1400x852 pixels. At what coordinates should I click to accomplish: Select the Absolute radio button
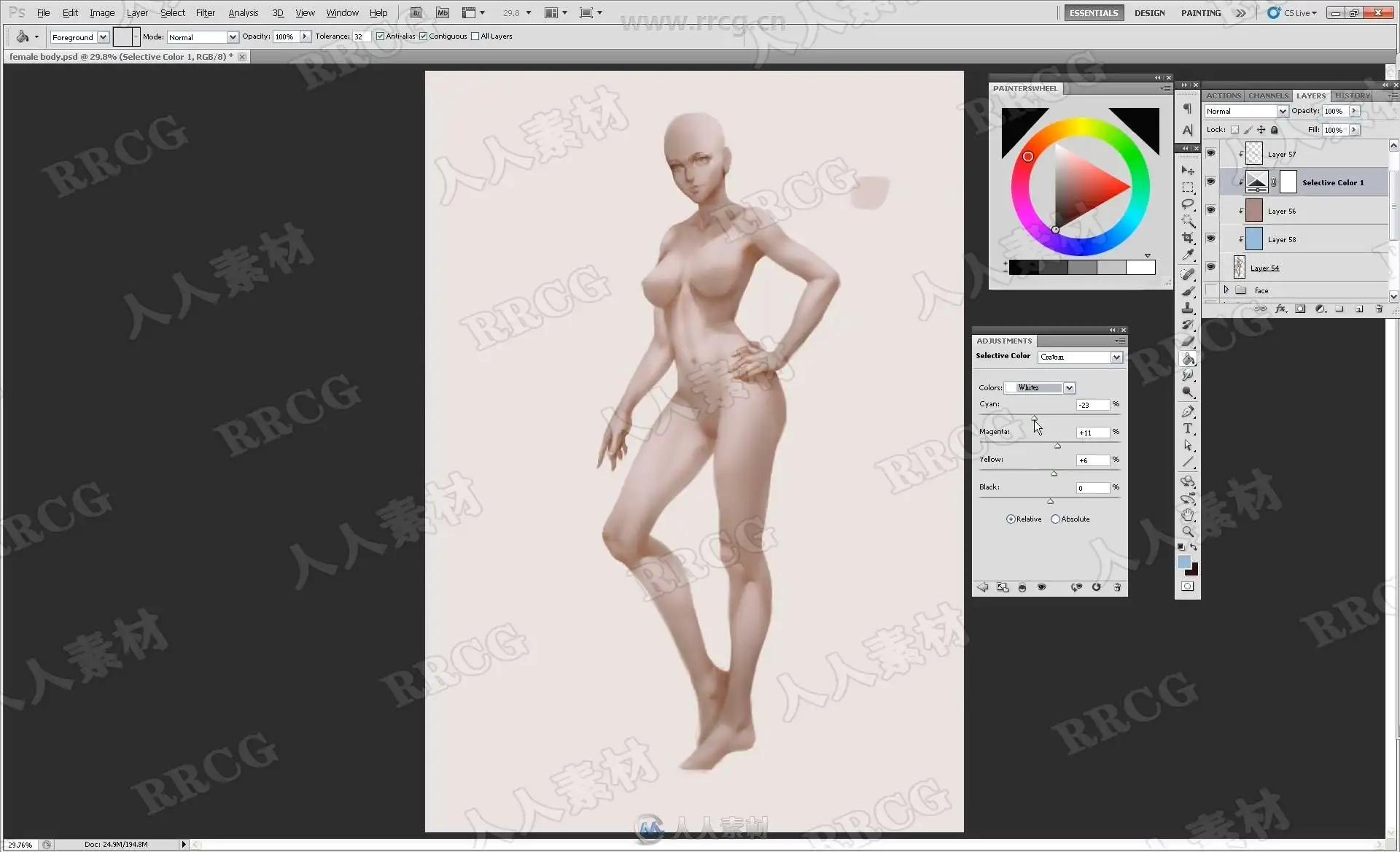click(x=1055, y=519)
